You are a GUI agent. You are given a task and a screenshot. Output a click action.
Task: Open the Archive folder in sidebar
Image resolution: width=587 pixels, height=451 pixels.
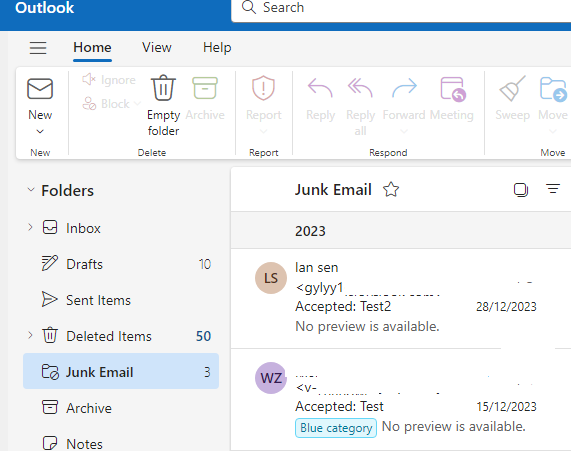click(x=121, y=408)
